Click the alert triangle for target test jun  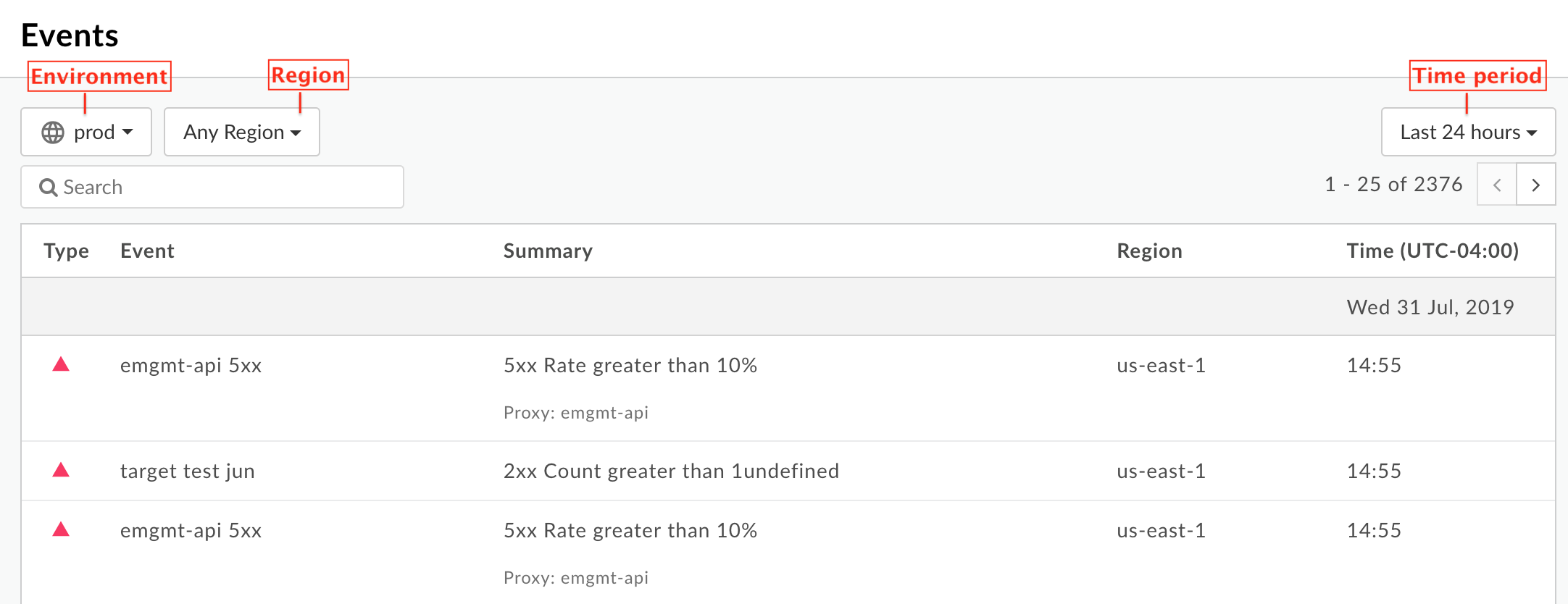(x=61, y=471)
